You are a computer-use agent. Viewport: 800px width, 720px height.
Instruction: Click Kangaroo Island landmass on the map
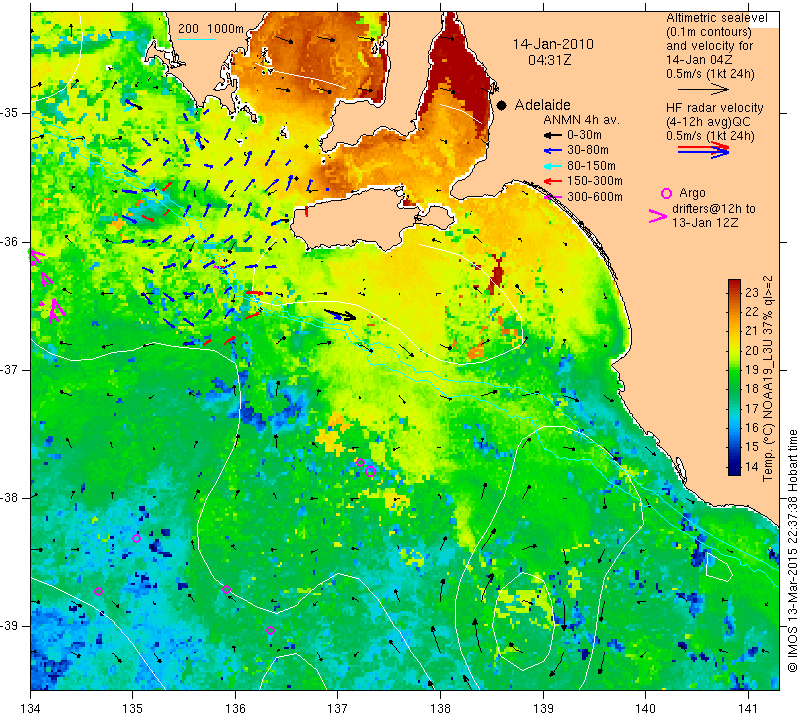(357, 218)
